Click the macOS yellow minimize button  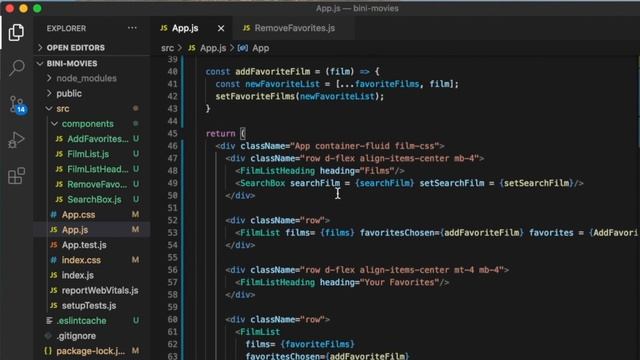24,8
